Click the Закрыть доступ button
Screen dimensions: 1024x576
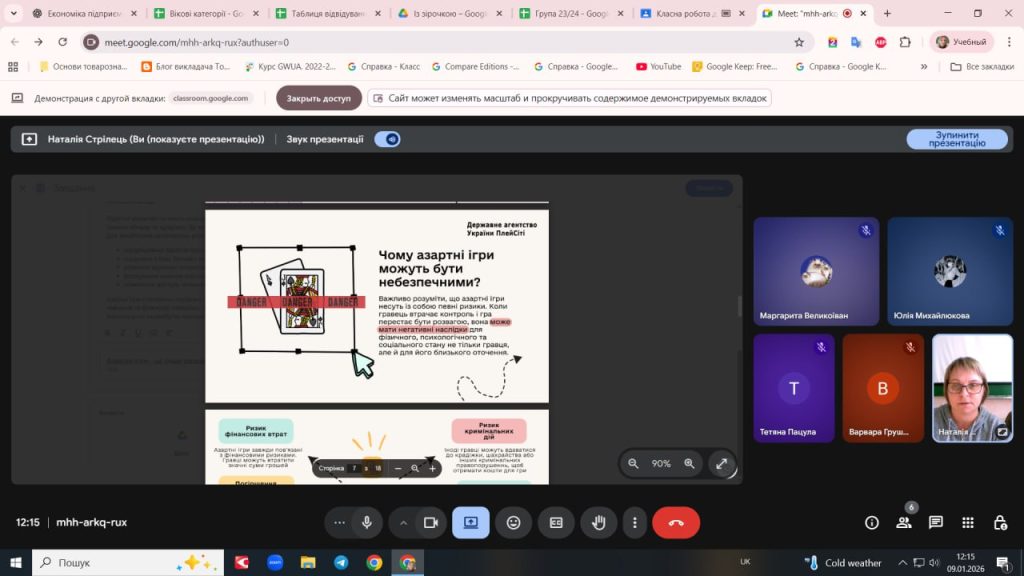318,98
